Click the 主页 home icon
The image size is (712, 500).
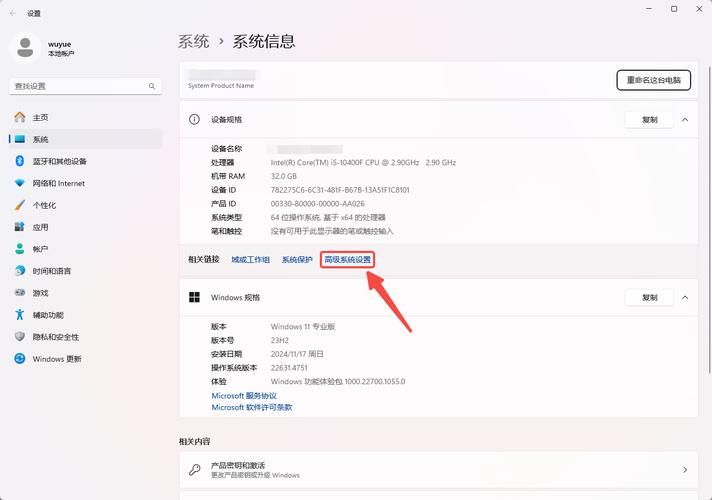(20, 117)
